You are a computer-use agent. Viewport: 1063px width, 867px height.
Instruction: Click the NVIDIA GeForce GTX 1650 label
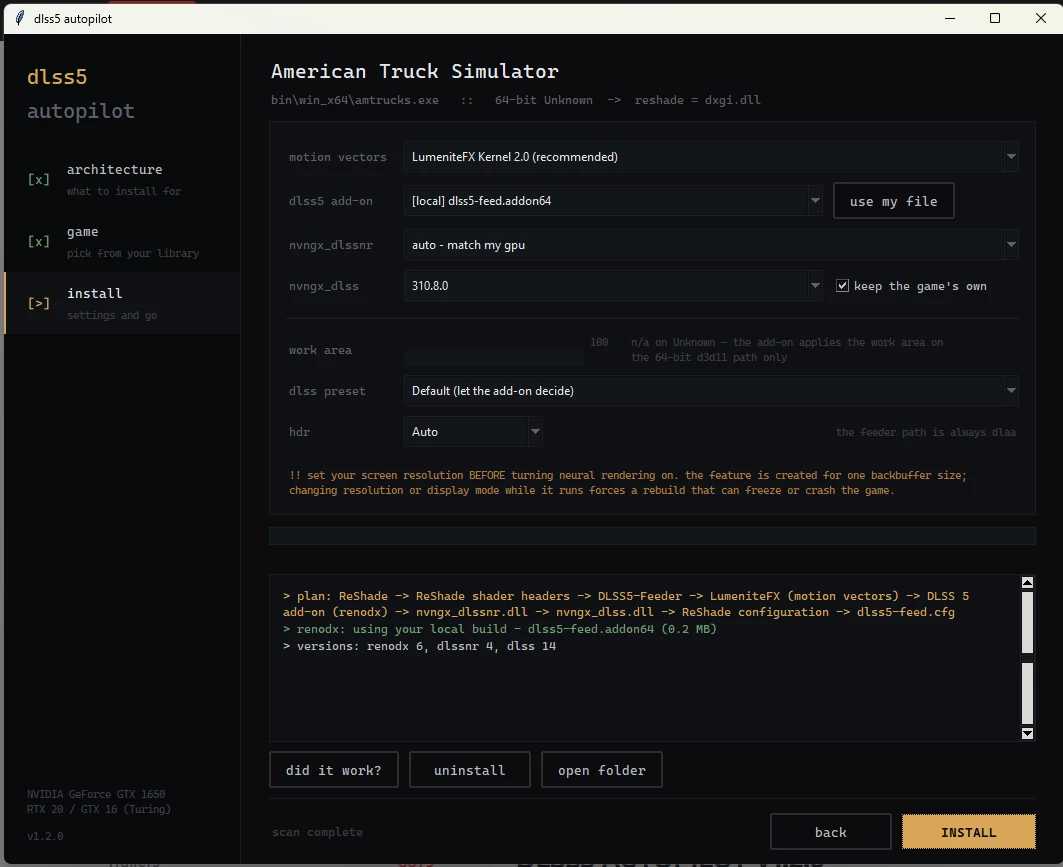(x=96, y=794)
